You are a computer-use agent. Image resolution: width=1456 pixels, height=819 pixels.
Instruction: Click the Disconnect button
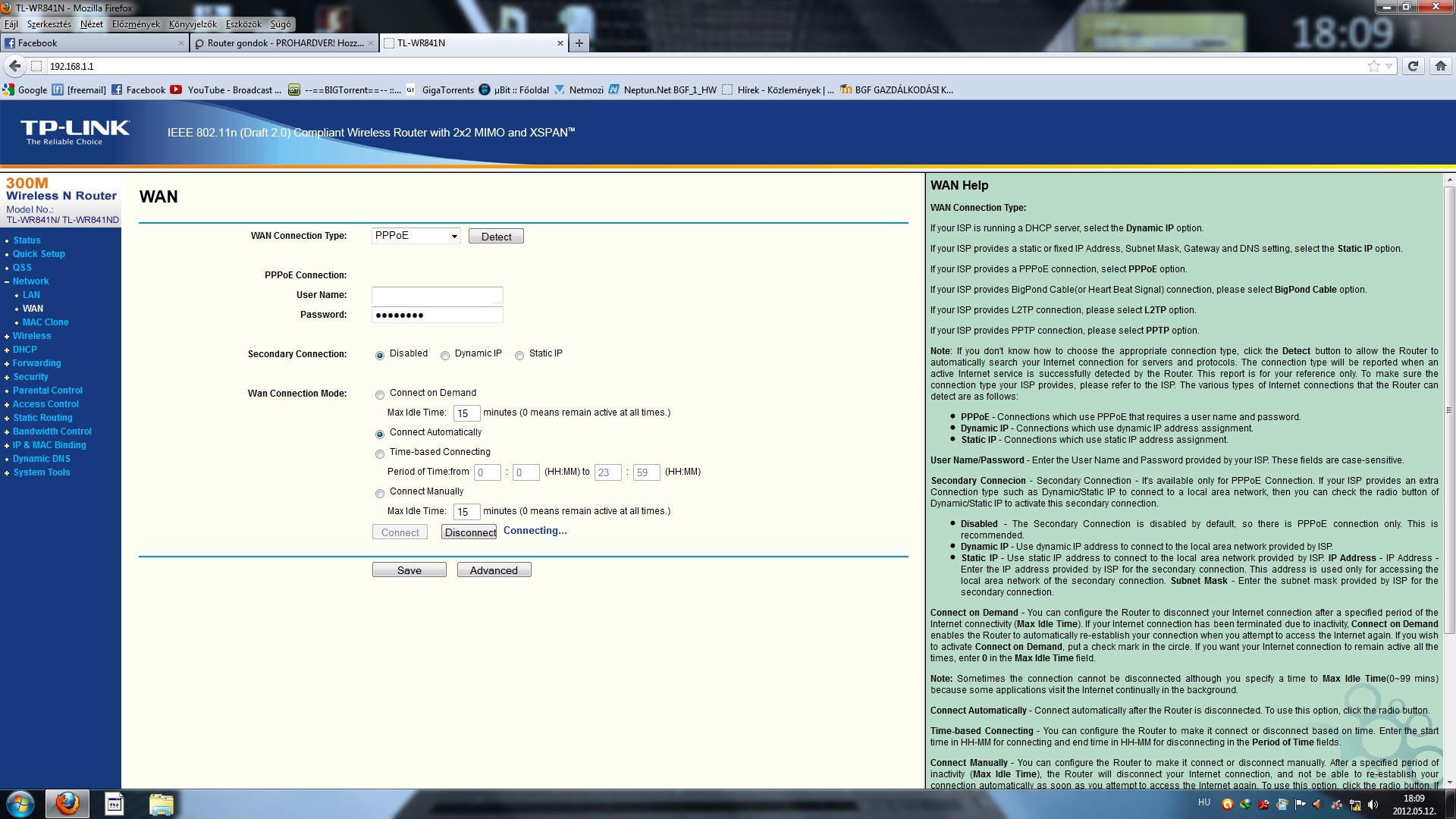tap(469, 532)
